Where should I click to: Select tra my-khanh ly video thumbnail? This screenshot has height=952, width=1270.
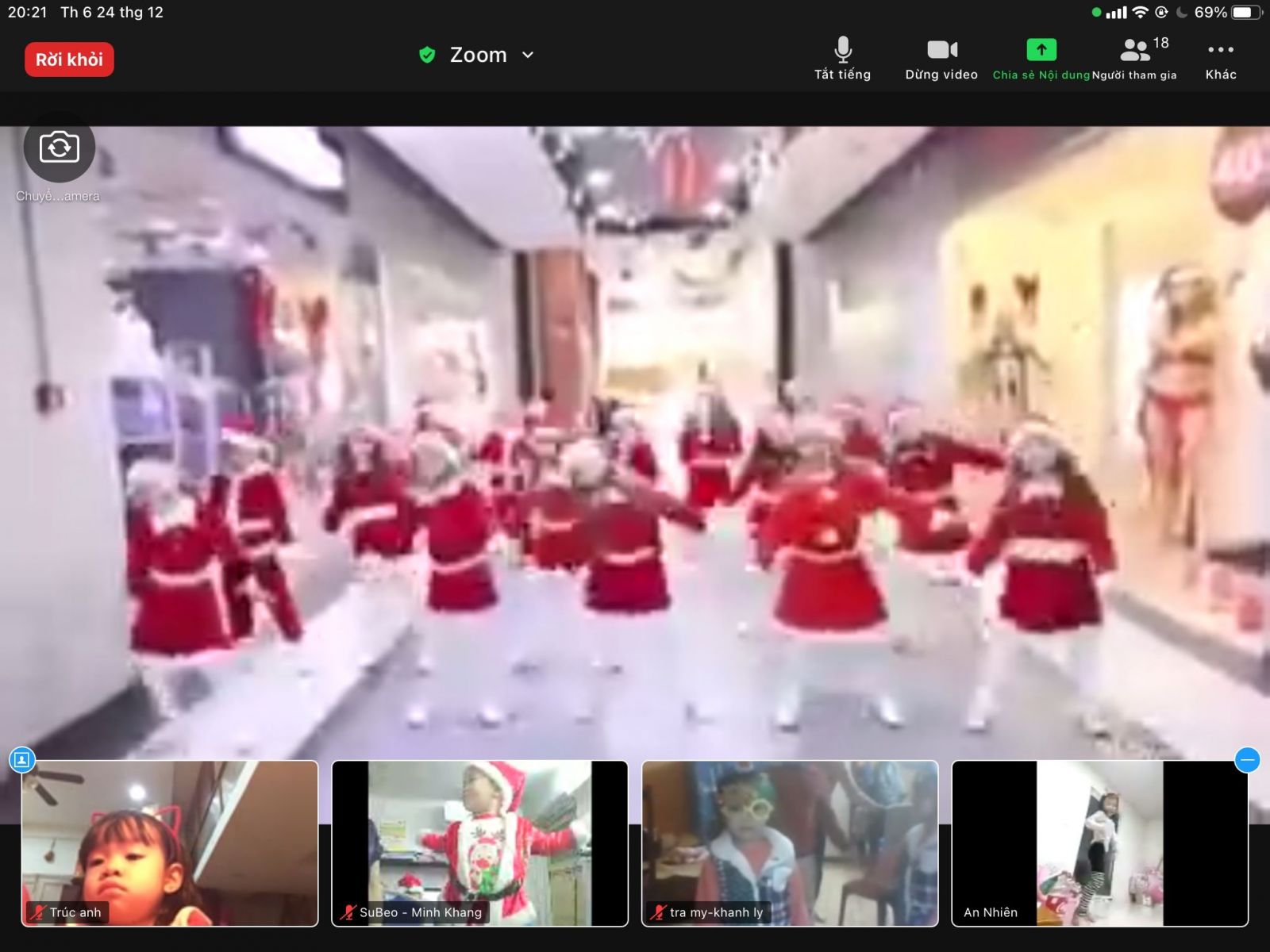(790, 841)
